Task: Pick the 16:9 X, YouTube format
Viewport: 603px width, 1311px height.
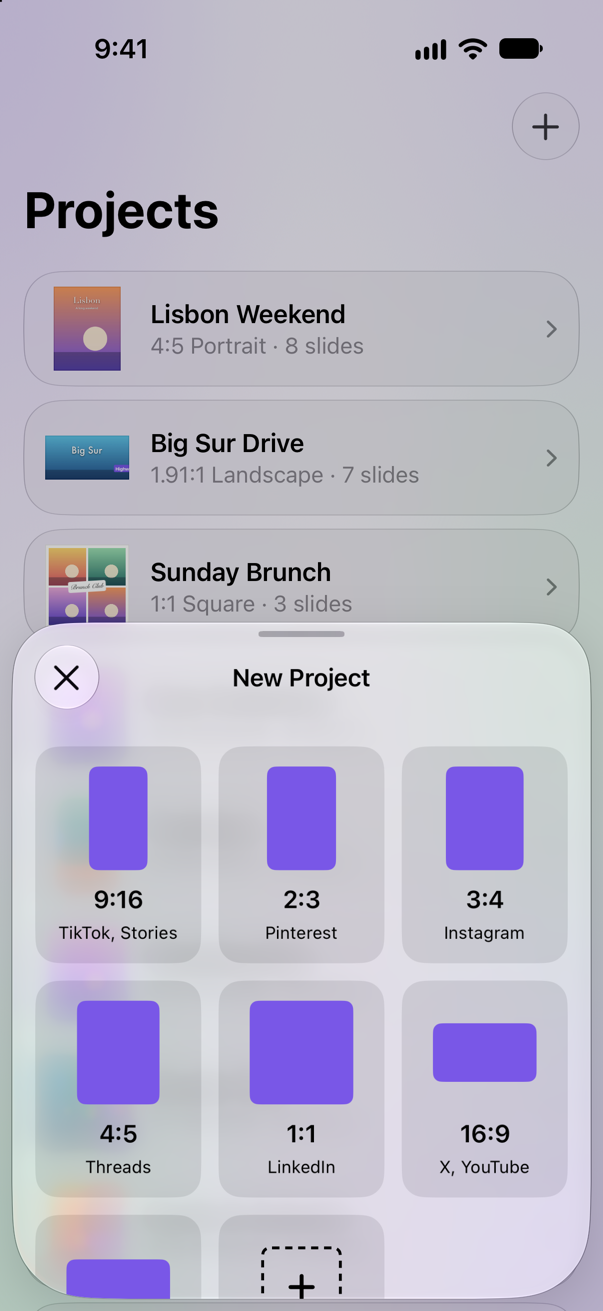Action: 484,1089
